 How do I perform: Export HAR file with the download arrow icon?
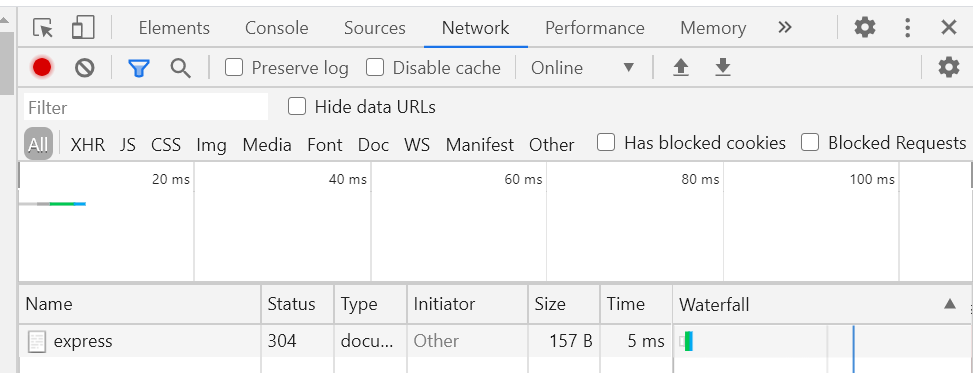pyautogui.click(x=722, y=68)
